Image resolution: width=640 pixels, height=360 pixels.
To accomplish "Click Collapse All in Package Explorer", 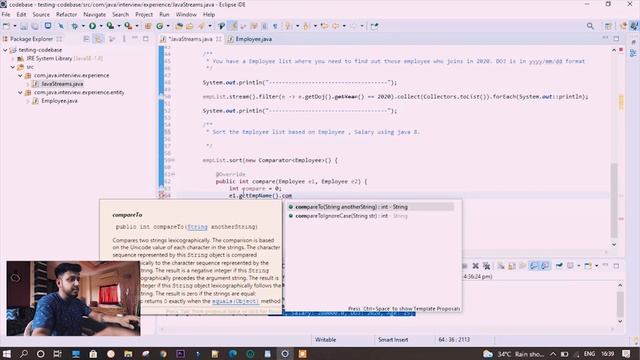I will [x=86, y=39].
